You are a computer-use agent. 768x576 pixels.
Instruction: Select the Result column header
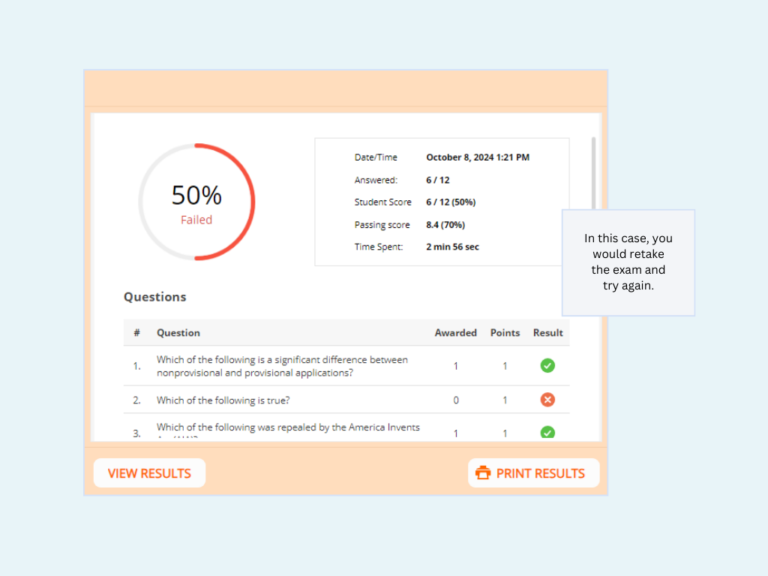coord(547,333)
